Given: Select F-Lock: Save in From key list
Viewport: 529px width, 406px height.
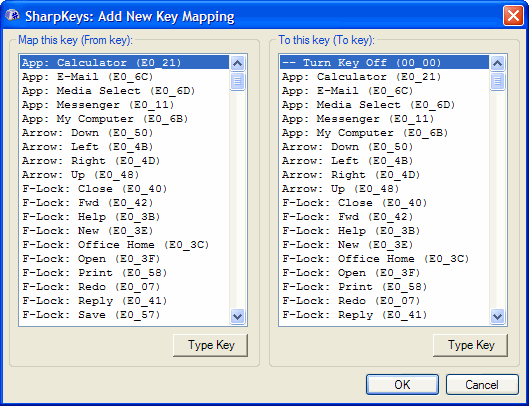Looking at the screenshot, I should (124, 315).
